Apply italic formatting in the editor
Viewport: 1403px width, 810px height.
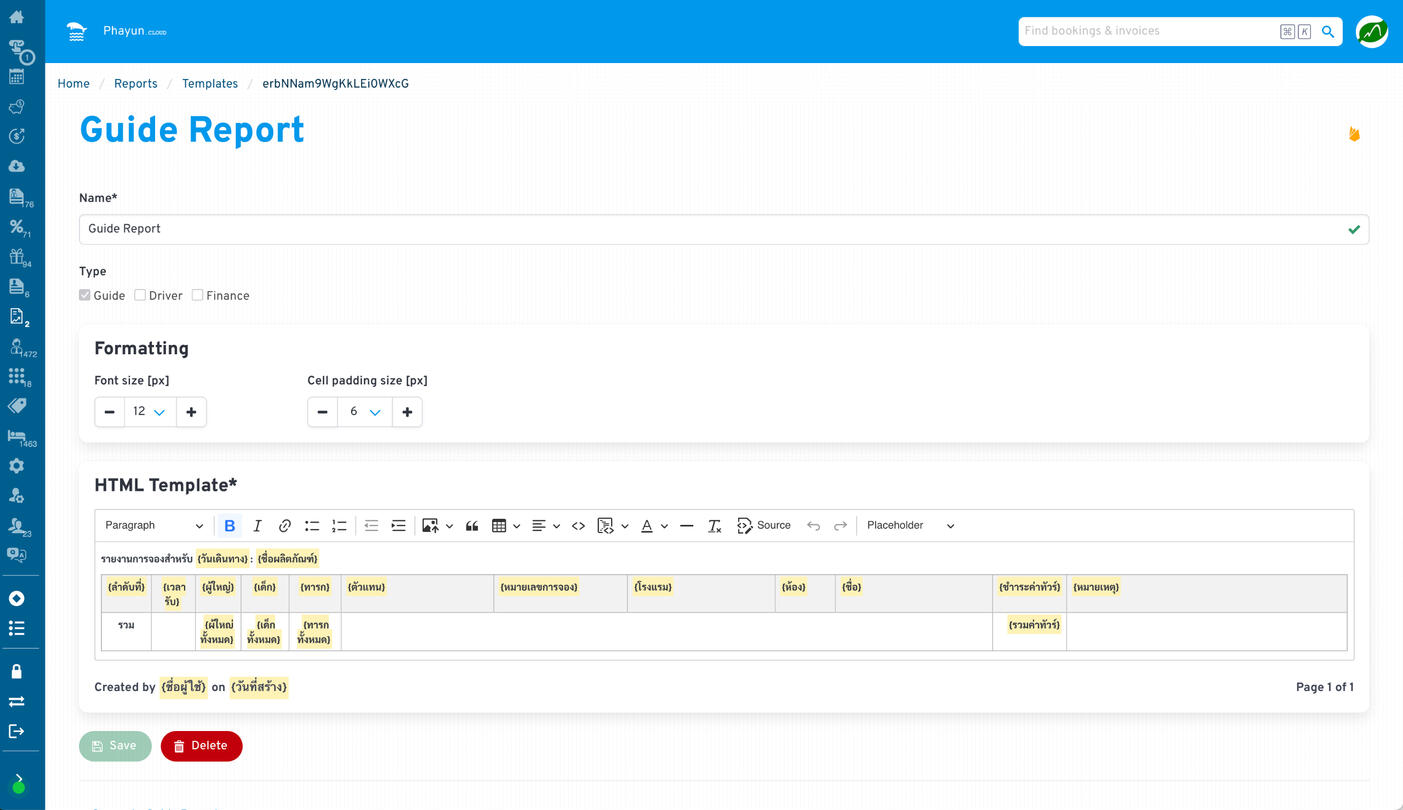click(257, 526)
